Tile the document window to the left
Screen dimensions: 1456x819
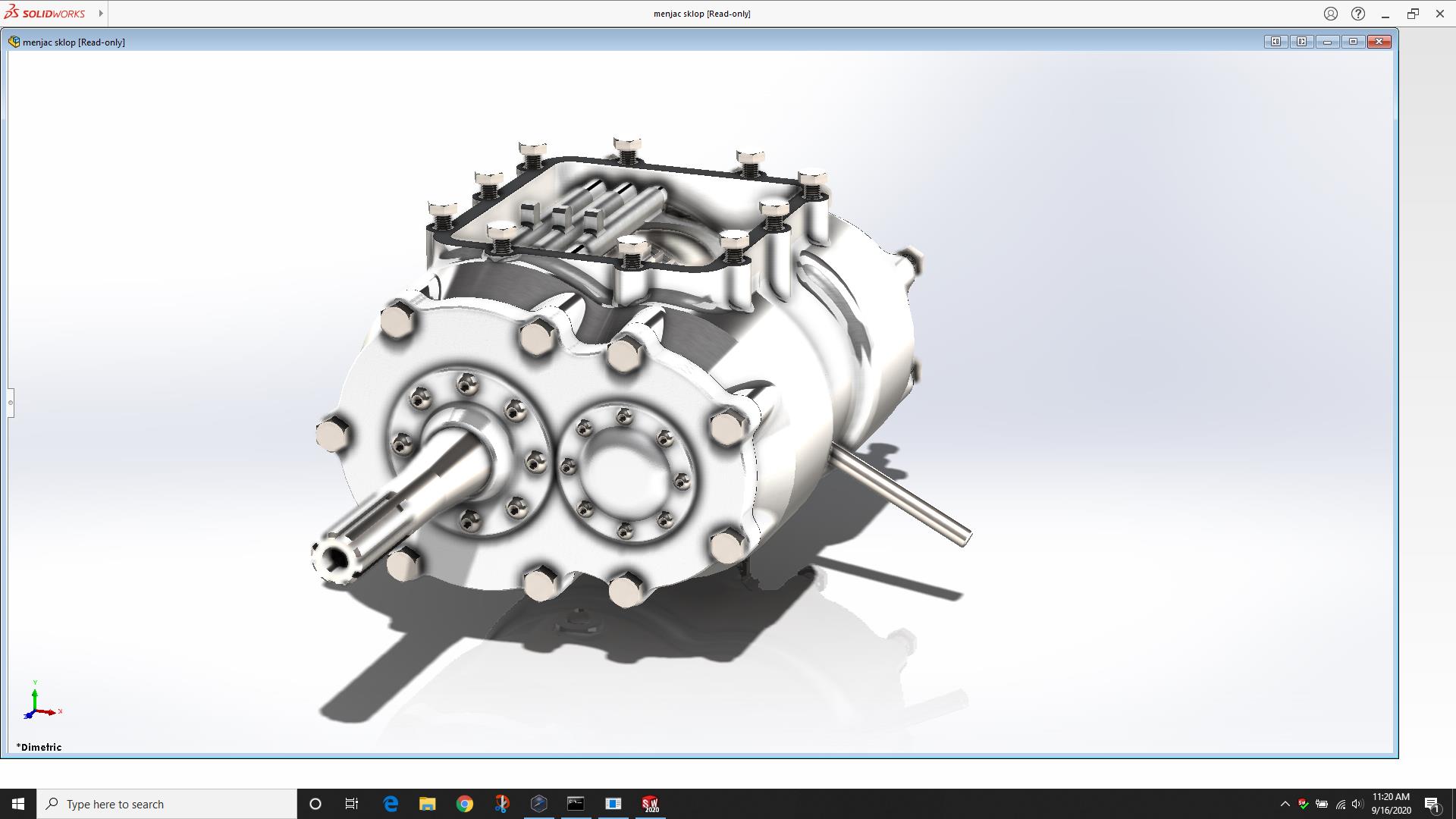[1276, 42]
